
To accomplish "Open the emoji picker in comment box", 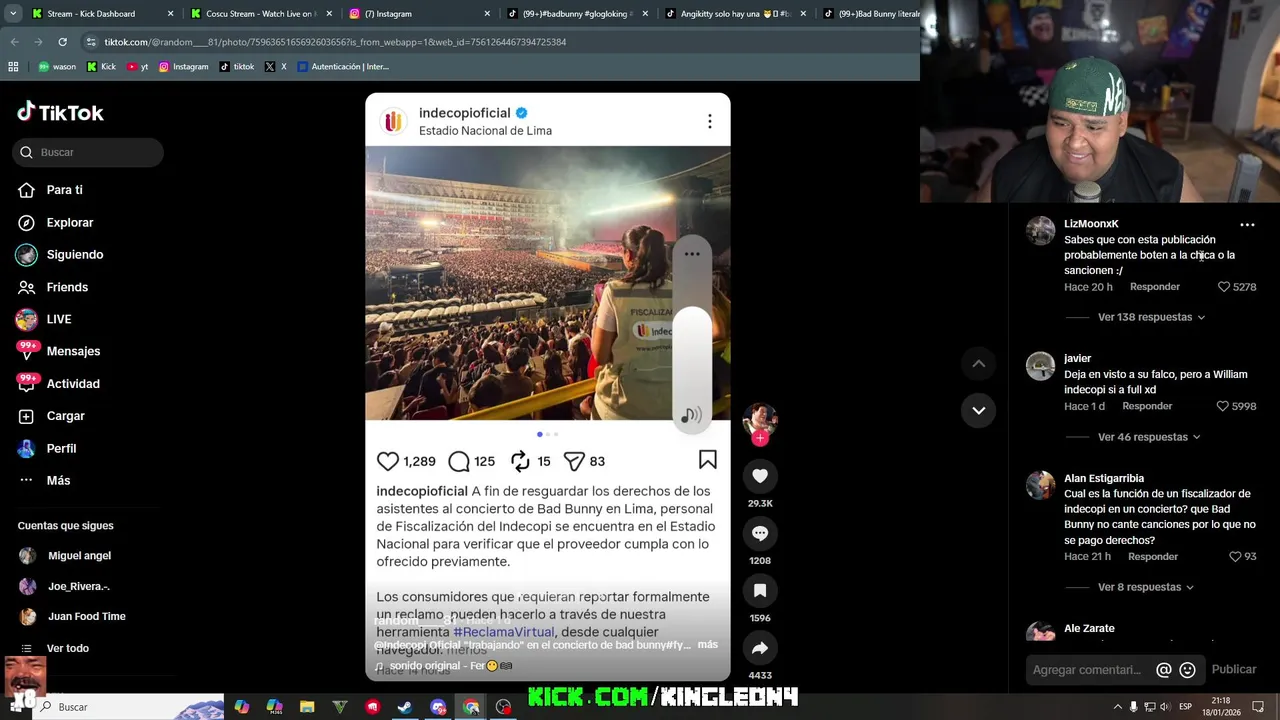I will [x=1187, y=670].
